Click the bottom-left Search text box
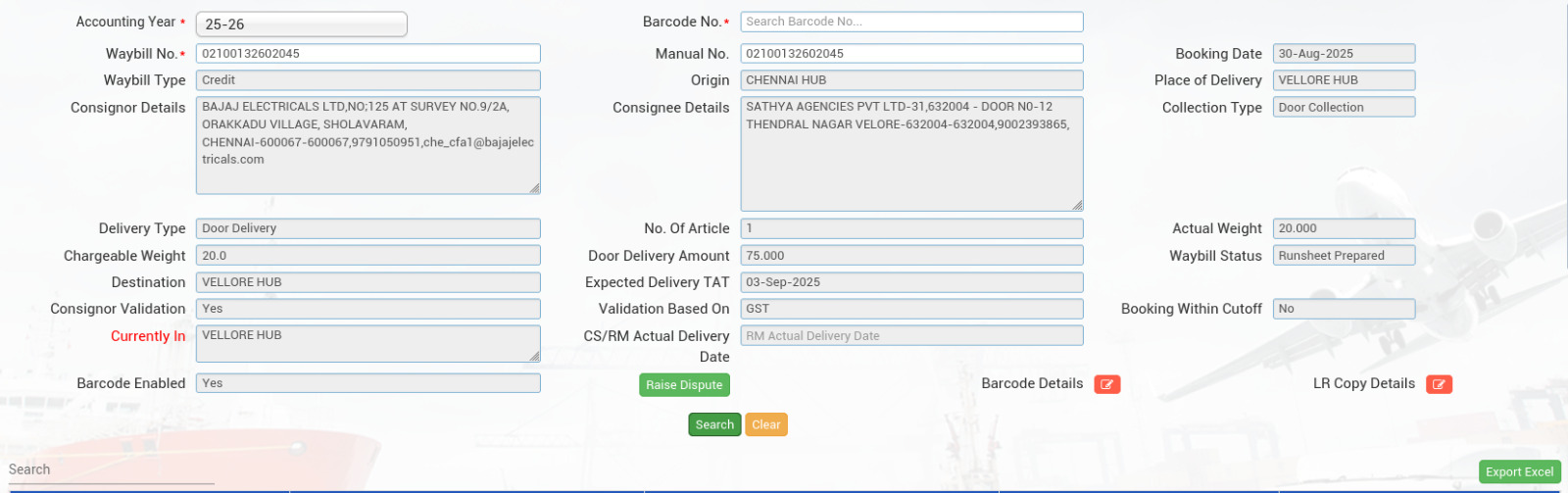This screenshot has height=493, width=1568. tap(111, 470)
